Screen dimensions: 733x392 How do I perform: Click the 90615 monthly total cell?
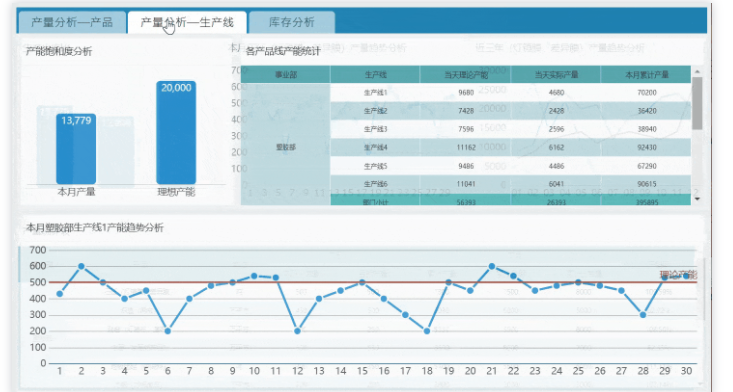647,184
